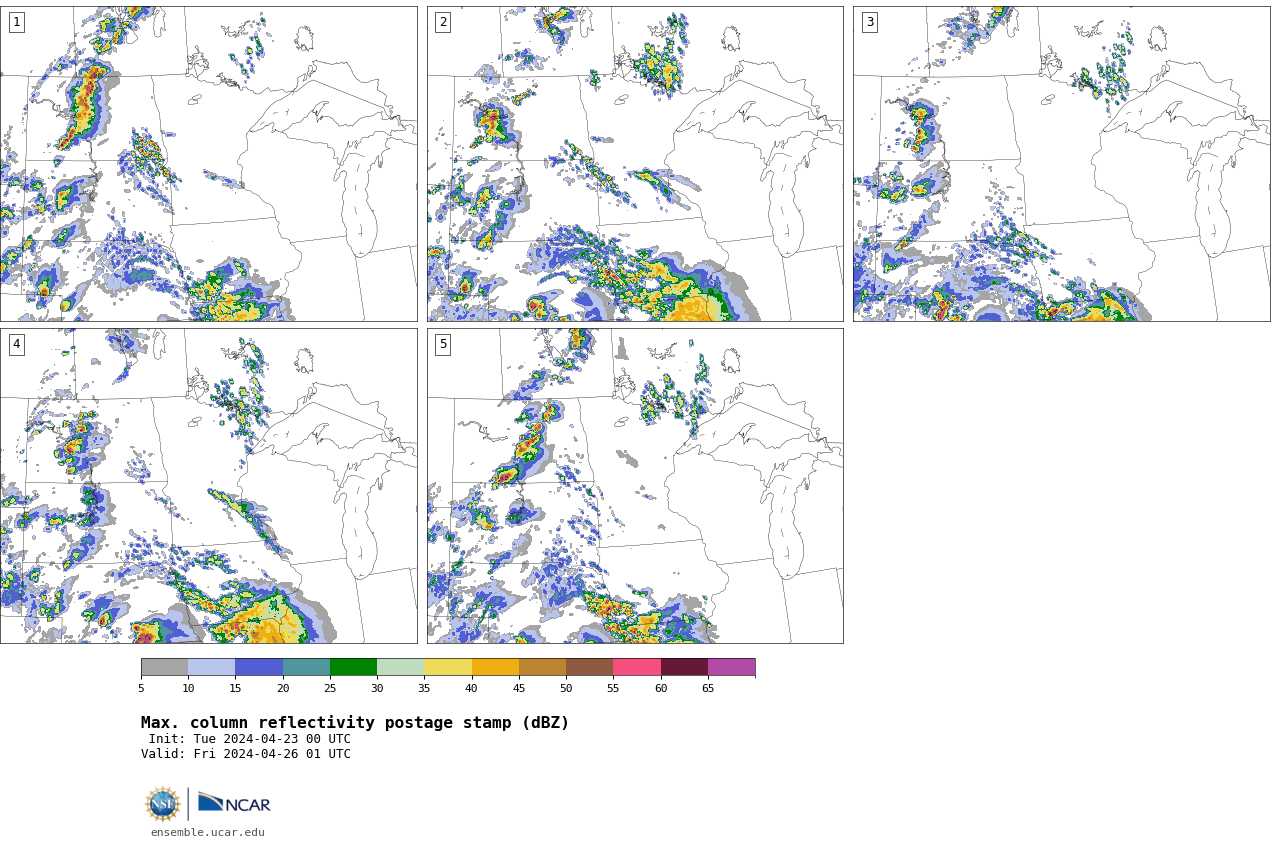Select the maroon 60-65 dBZ swatch
The height and width of the screenshot is (844, 1280).
click(x=684, y=667)
